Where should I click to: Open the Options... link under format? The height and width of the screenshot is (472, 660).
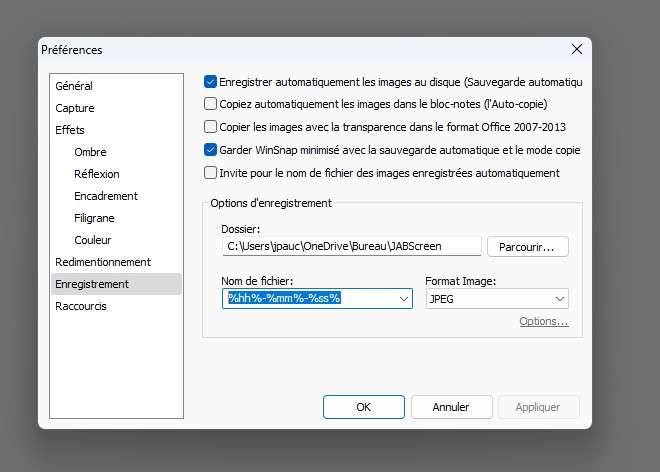pyautogui.click(x=543, y=321)
